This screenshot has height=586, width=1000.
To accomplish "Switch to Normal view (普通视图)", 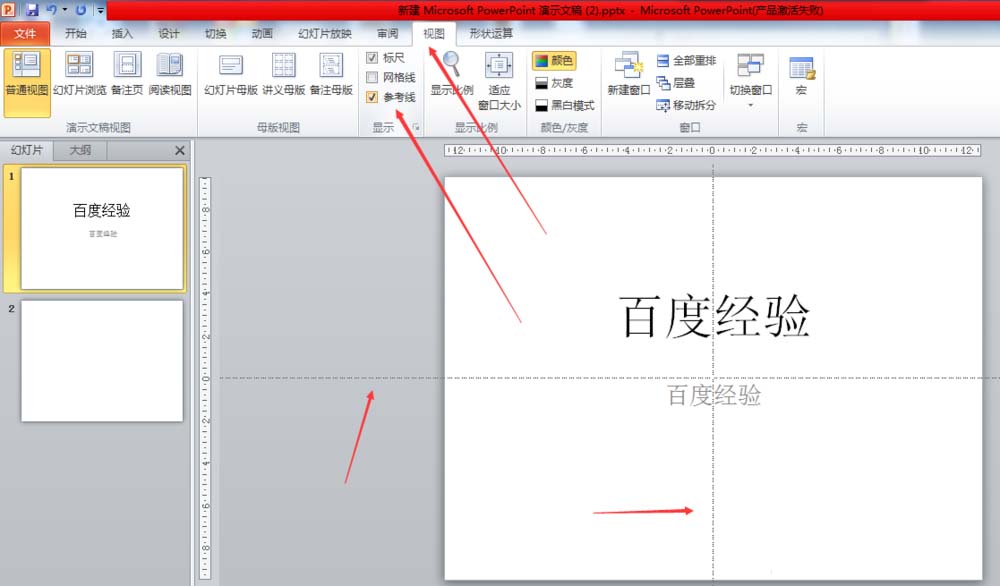I will click(x=27, y=83).
